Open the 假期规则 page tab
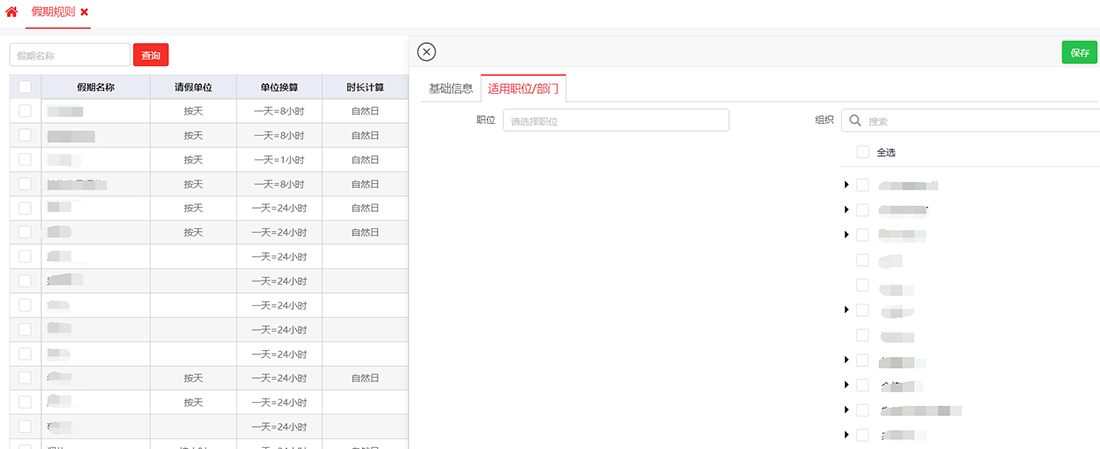1100x449 pixels. 53,12
